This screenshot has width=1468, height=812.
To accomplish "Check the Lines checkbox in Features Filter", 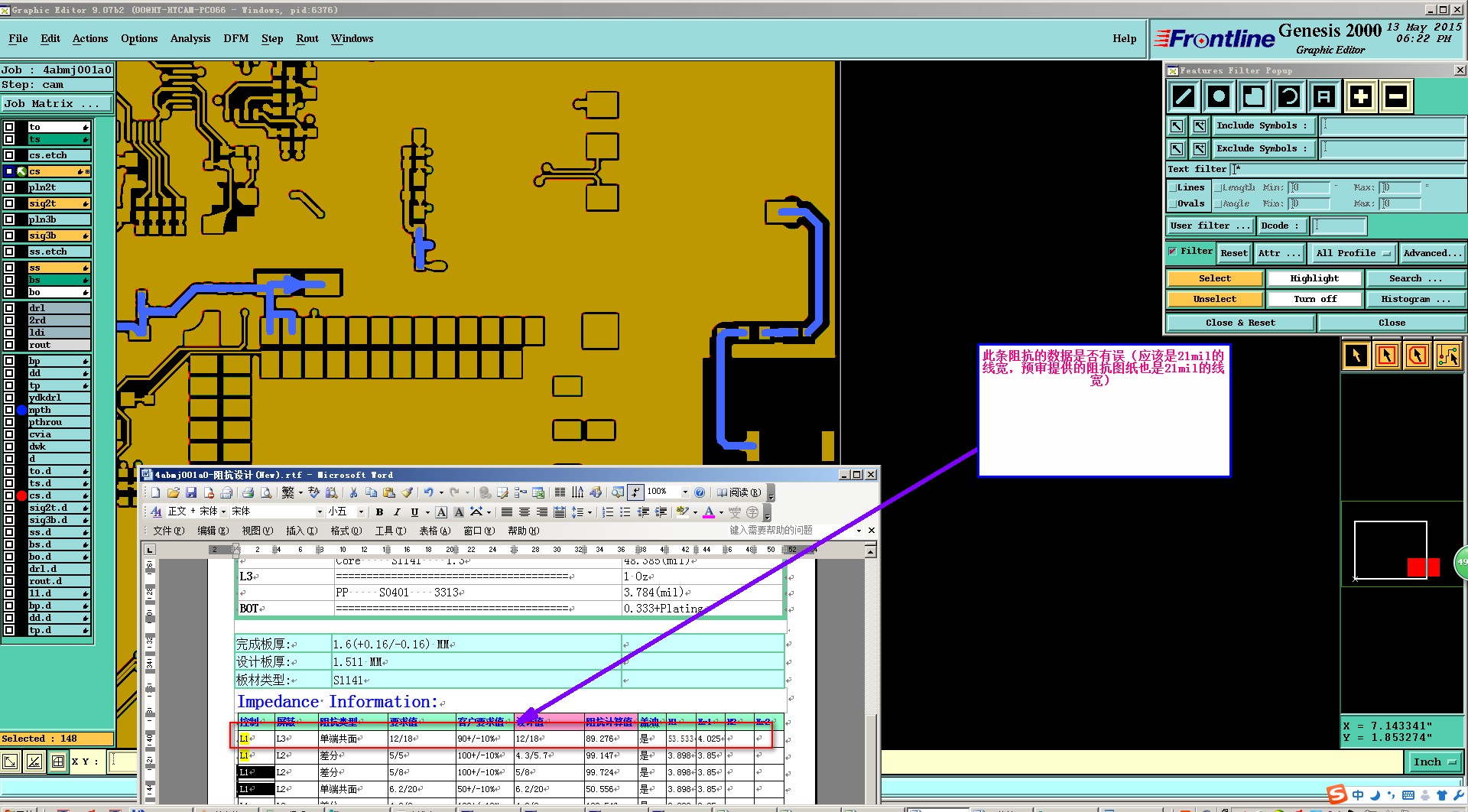I will click(x=1172, y=187).
